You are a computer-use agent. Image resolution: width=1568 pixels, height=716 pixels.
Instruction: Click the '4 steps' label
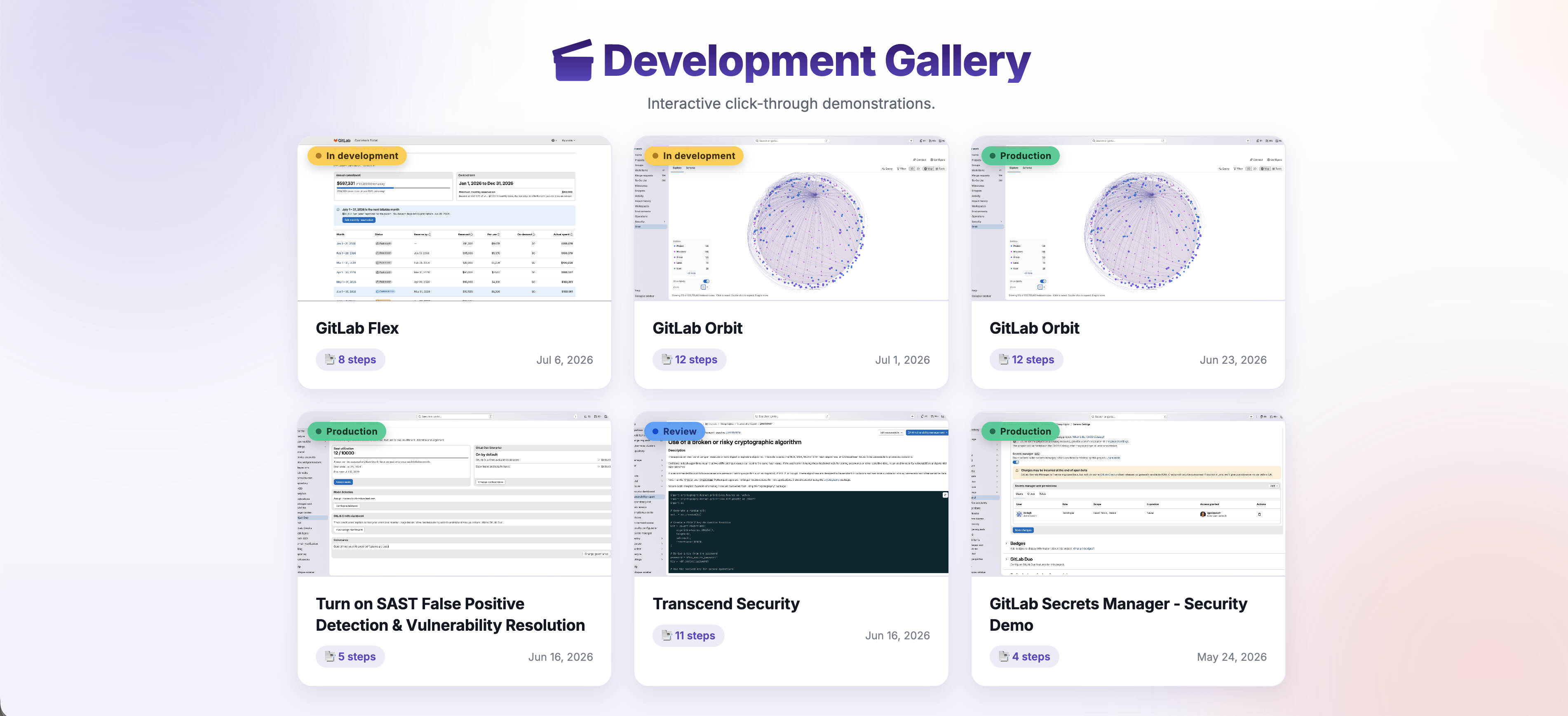1030,656
